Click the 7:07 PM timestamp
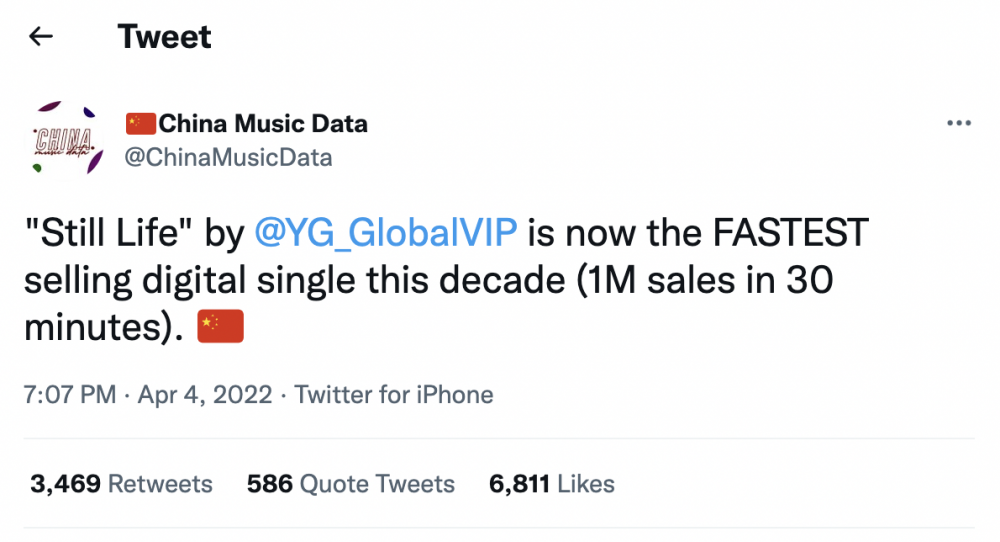Viewport: 1000px width, 542px height. click(70, 395)
